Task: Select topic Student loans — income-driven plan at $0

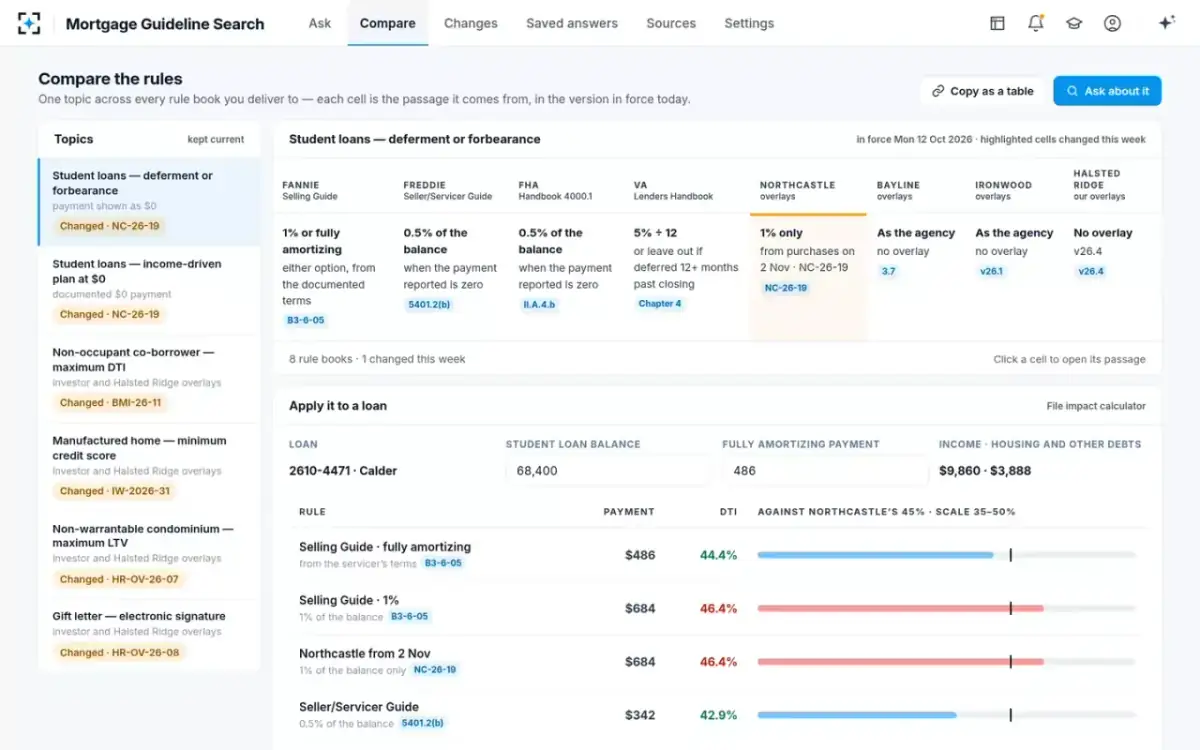Action: pyautogui.click(x=149, y=290)
